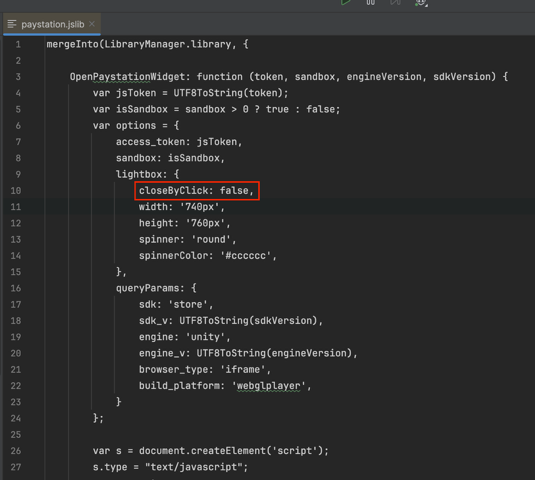
Task: Click the 'sdkVersion' parameter on line 3
Action: pyautogui.click(x=462, y=77)
